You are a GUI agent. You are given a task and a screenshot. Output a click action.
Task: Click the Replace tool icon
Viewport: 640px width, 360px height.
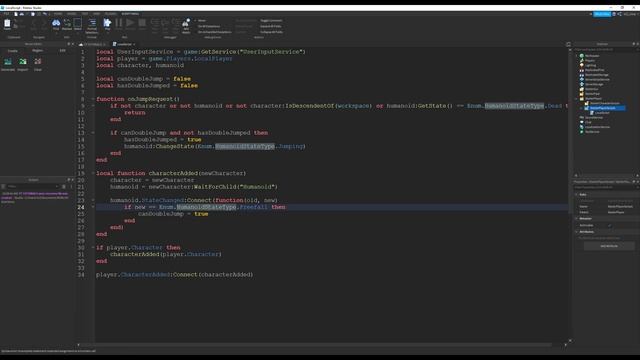67,24
